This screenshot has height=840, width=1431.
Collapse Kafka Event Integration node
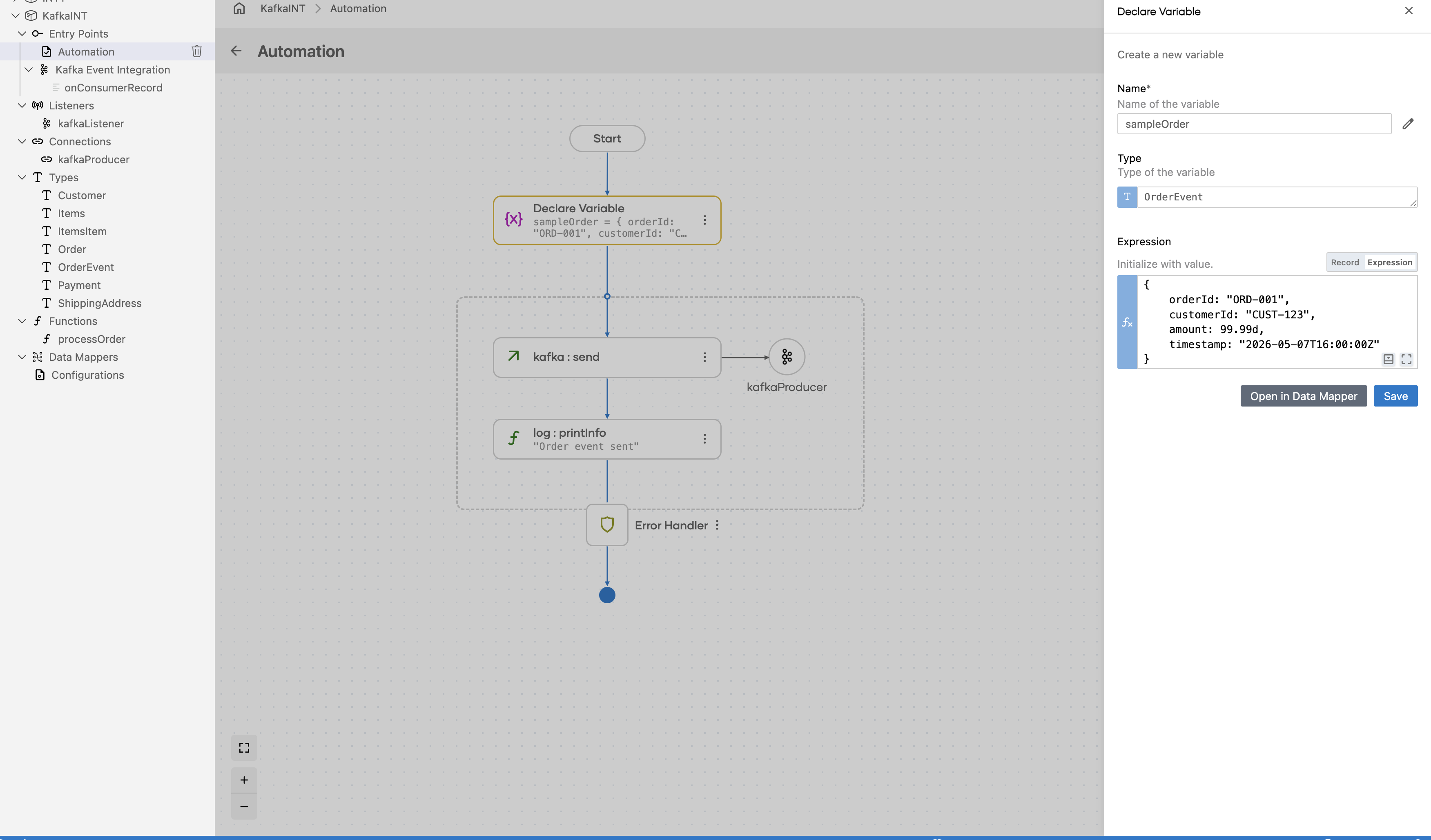tap(29, 70)
